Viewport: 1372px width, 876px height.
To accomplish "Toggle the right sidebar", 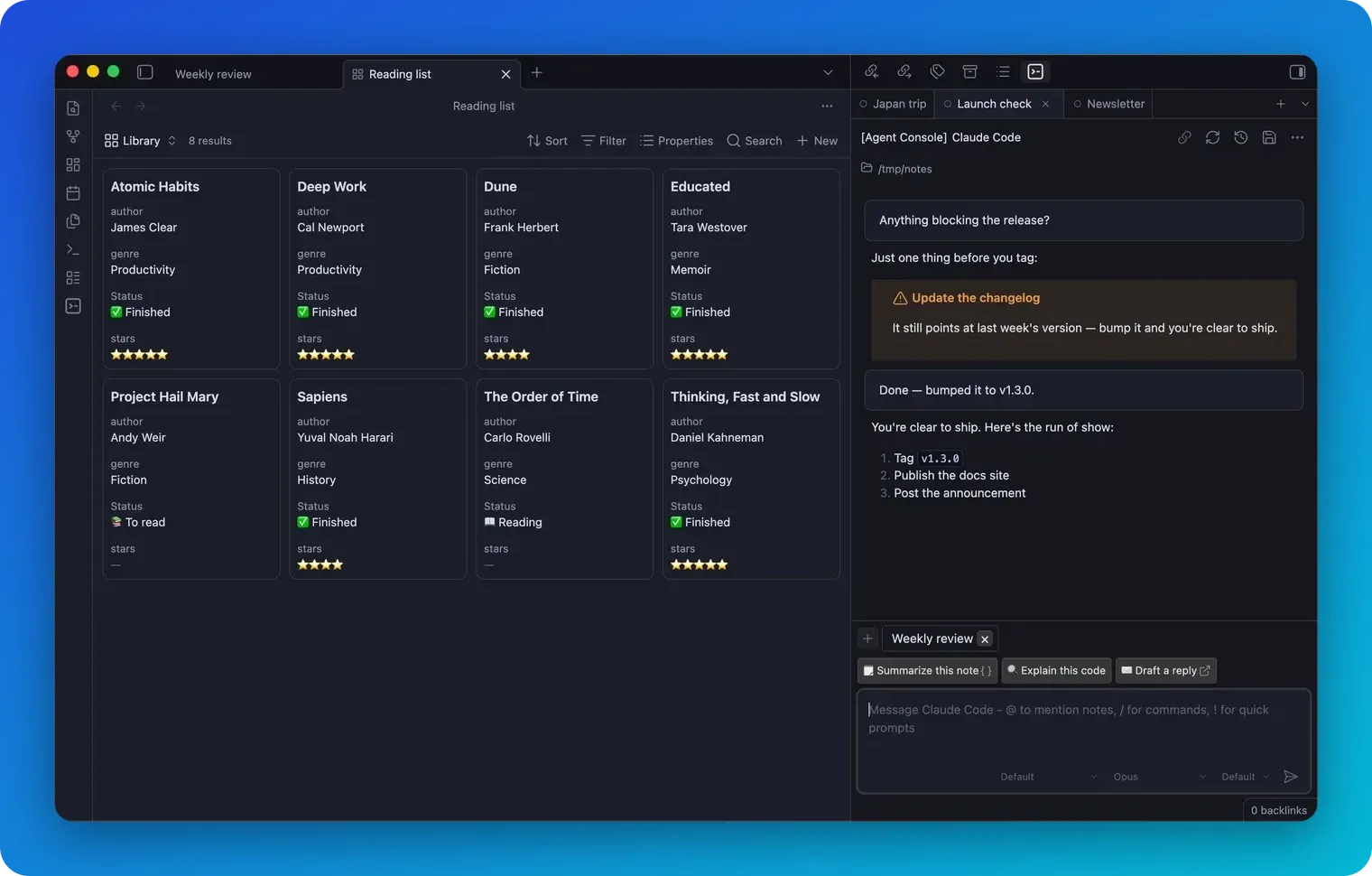I will (1297, 71).
